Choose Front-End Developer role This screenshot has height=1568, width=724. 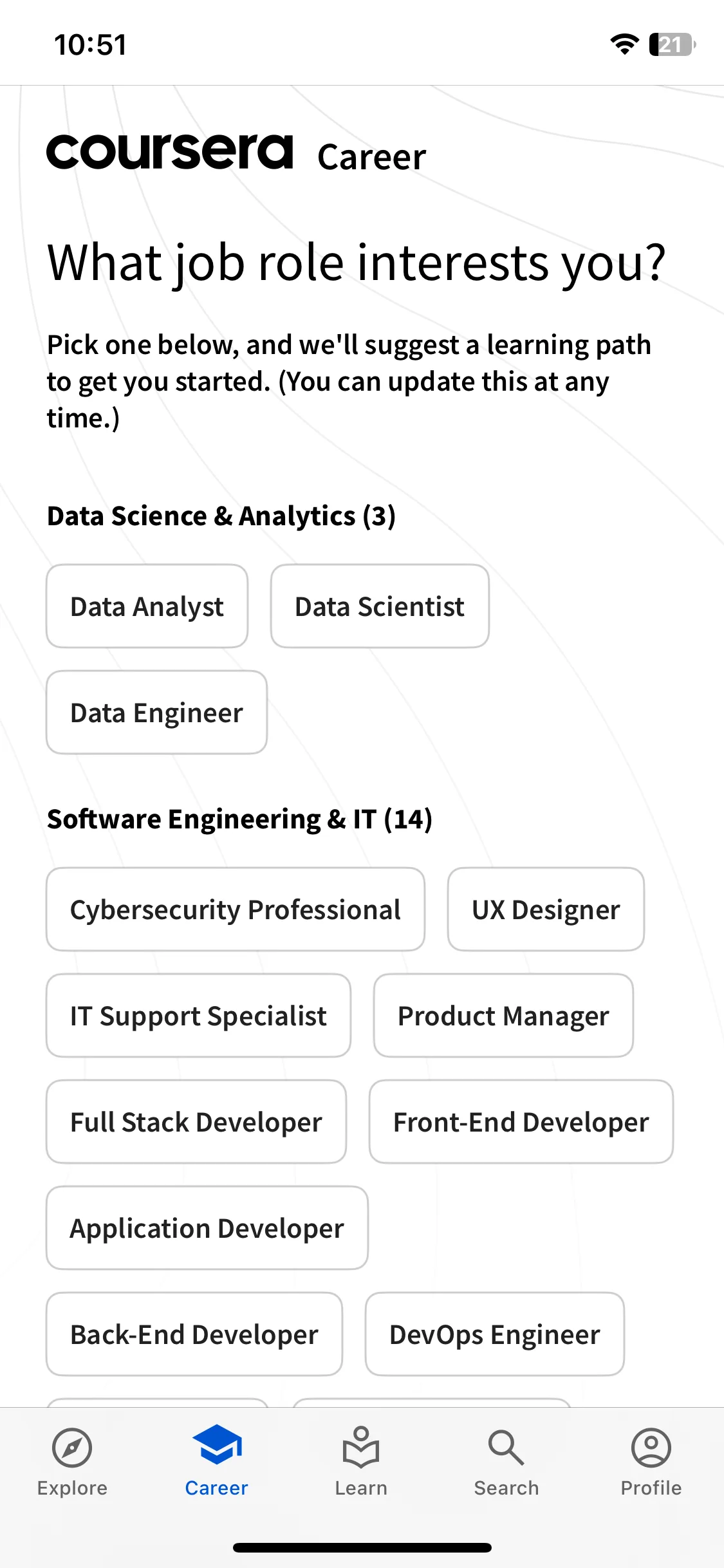coord(521,1122)
